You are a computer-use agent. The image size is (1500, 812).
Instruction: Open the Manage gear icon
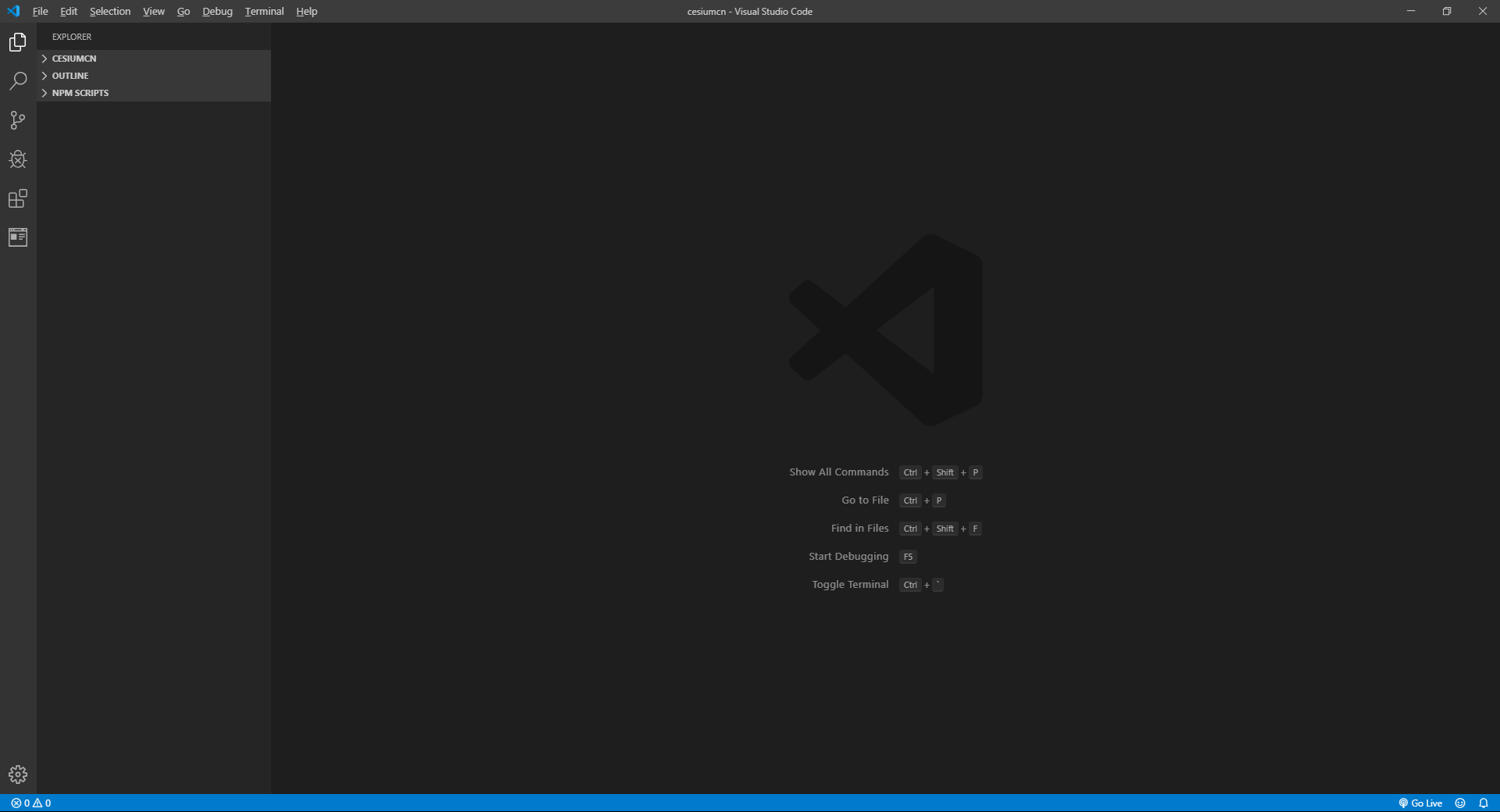tap(18, 775)
